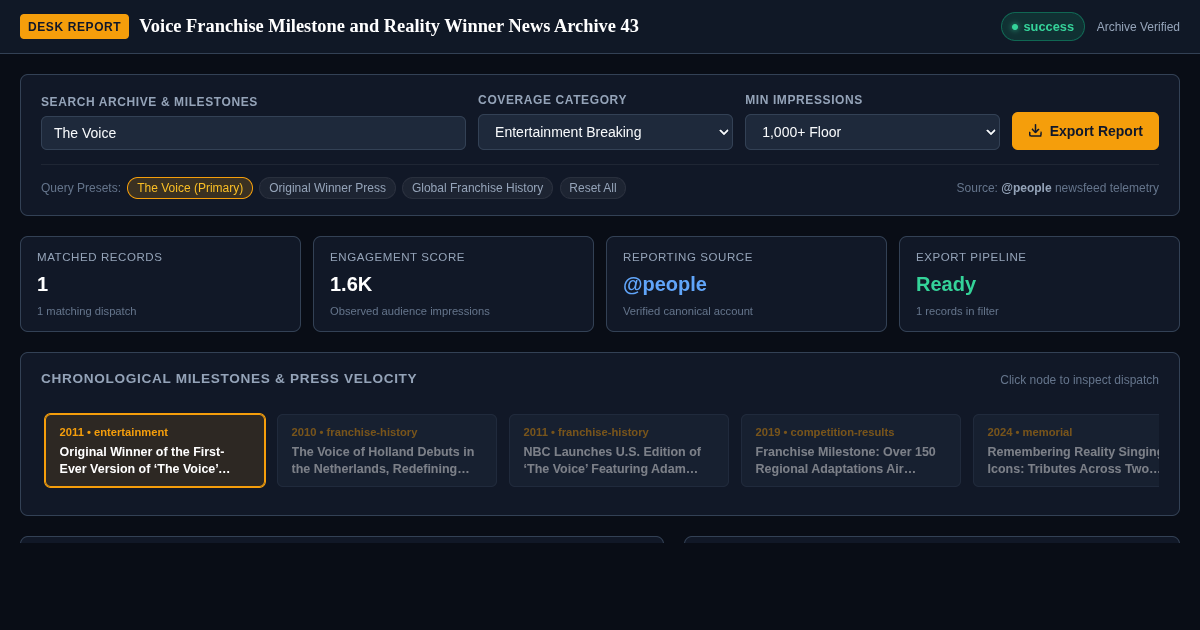Screen dimensions: 1200x630
Task: Click the @people reporting source link
Action: (665, 284)
